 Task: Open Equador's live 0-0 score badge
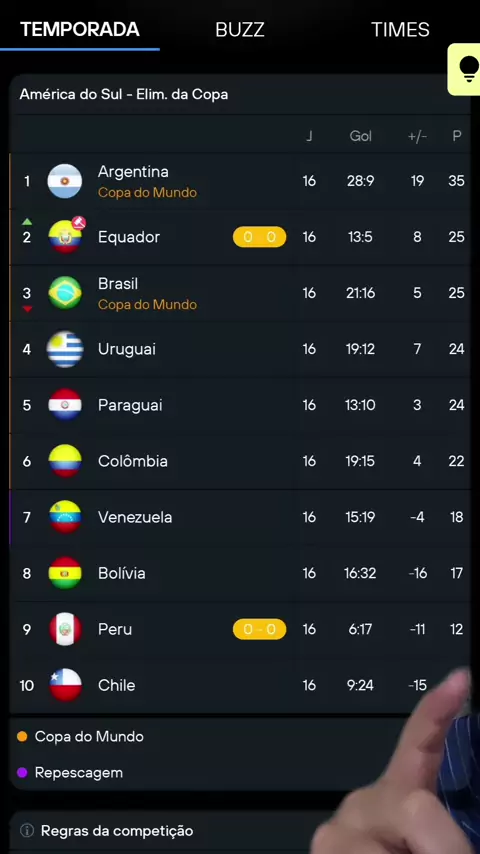click(x=259, y=237)
